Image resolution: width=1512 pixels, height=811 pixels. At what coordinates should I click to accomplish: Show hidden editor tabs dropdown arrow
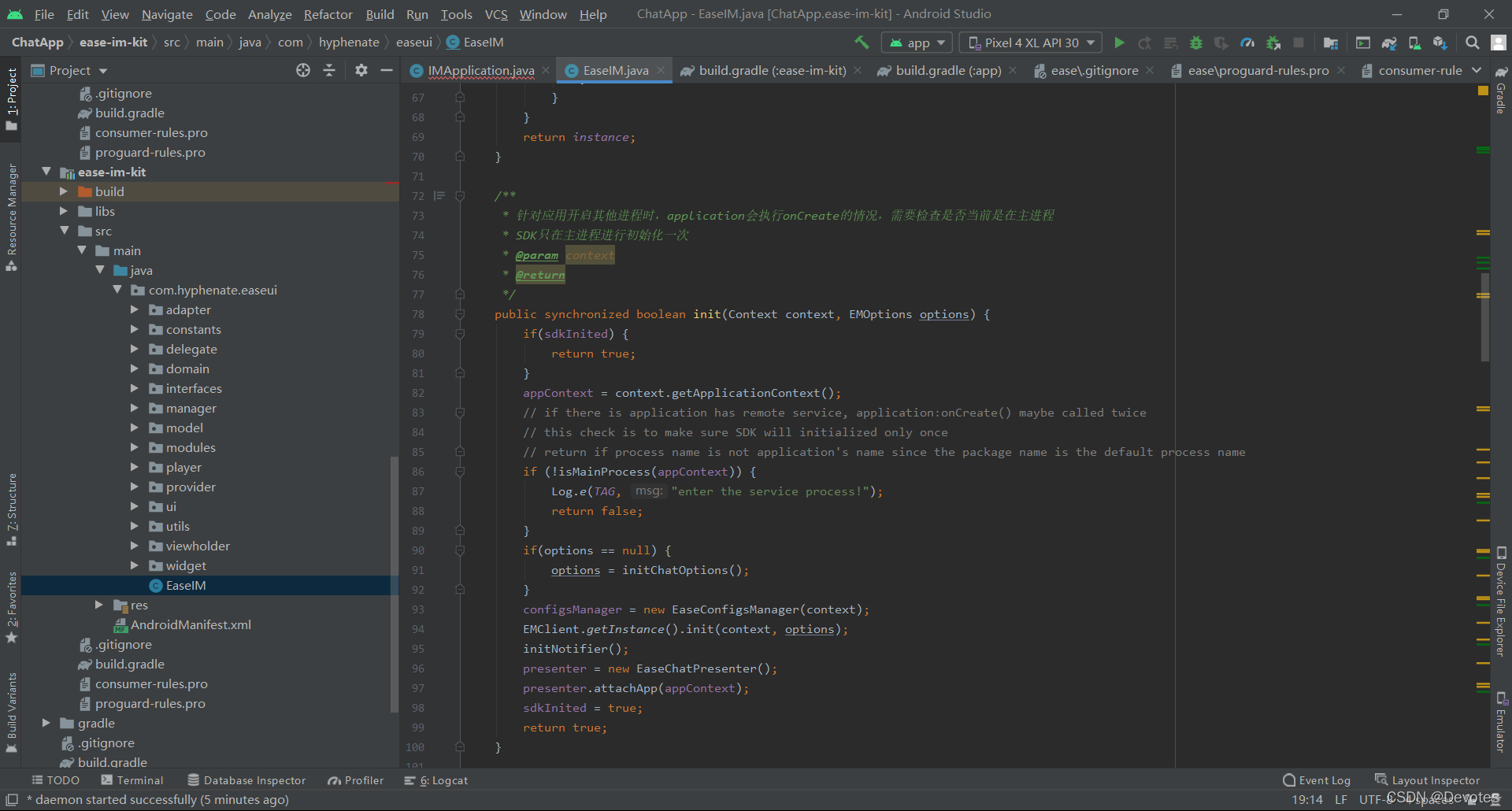click(1477, 70)
